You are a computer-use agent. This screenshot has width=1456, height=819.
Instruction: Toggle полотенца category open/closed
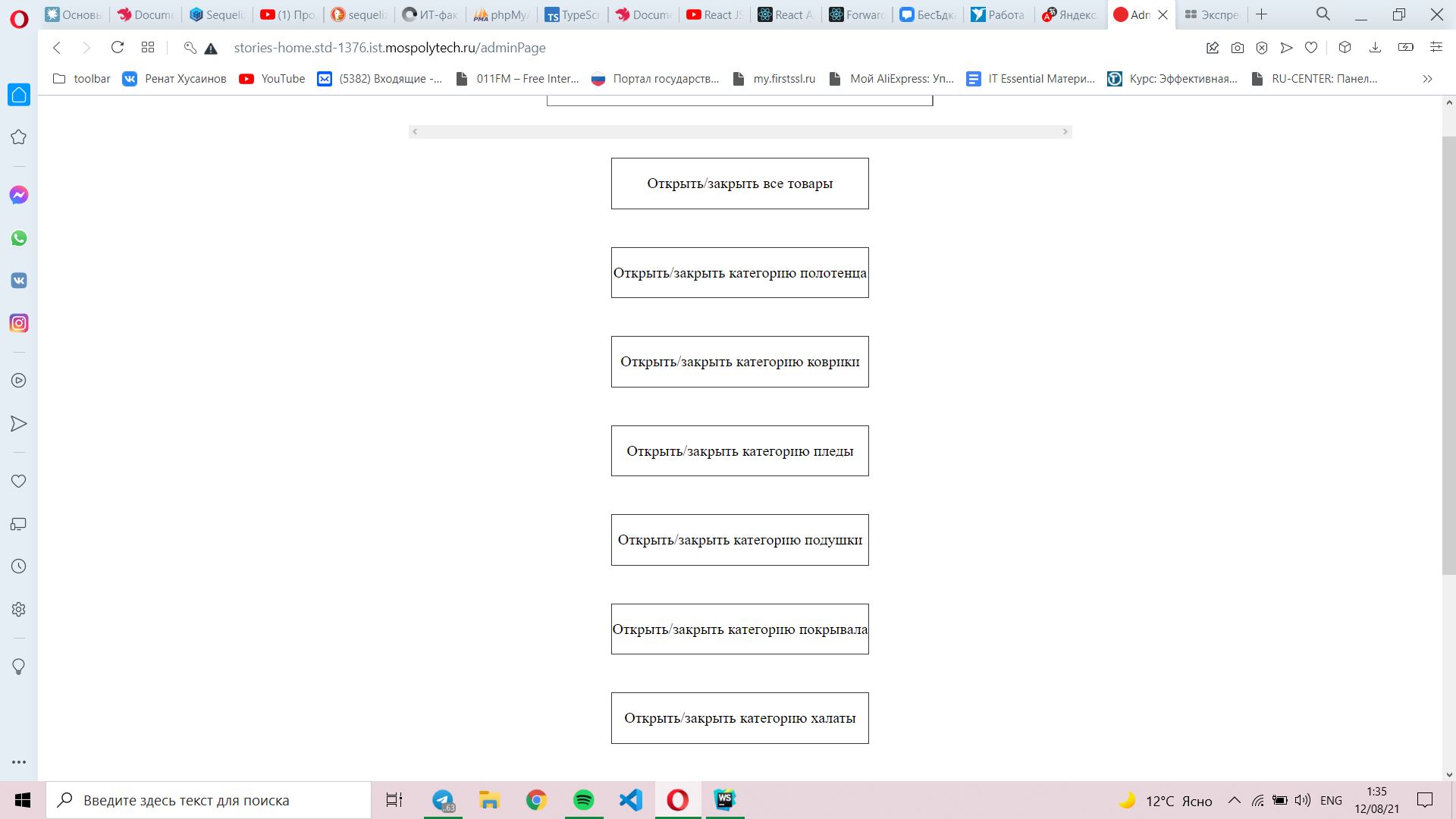tap(739, 273)
